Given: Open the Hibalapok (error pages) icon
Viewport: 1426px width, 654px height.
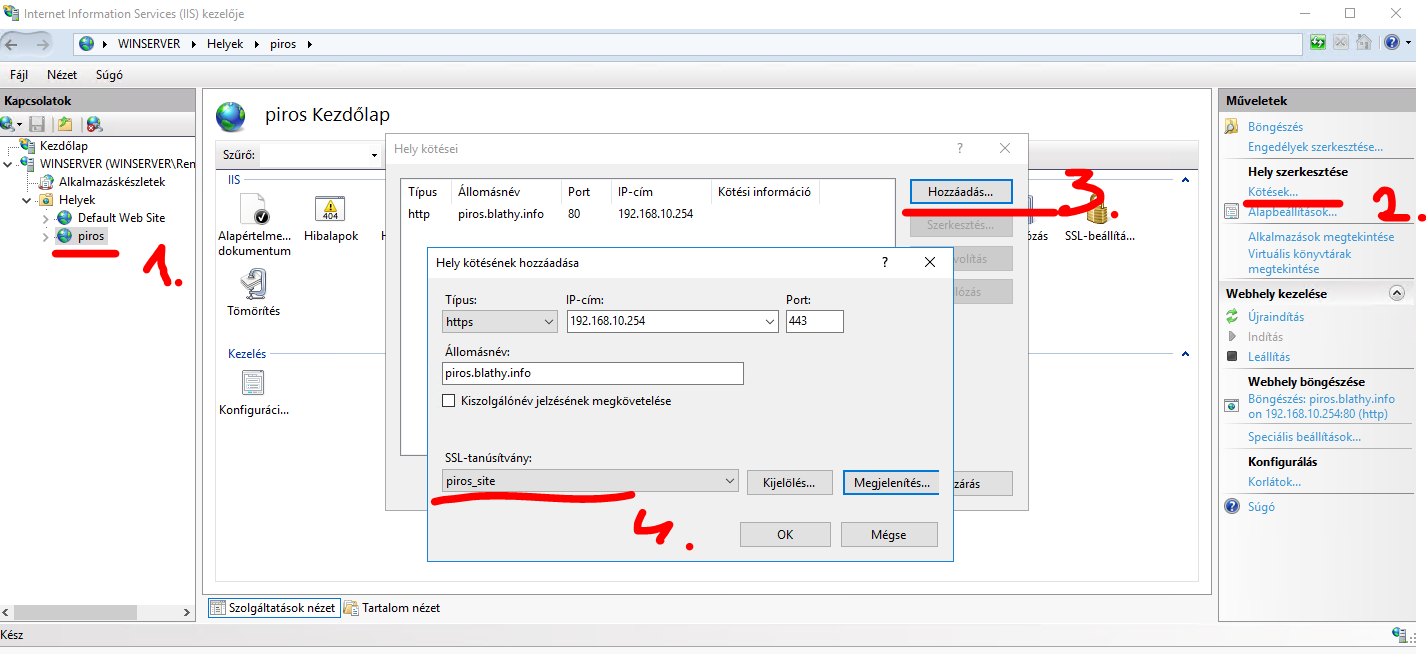Looking at the screenshot, I should (x=330, y=211).
